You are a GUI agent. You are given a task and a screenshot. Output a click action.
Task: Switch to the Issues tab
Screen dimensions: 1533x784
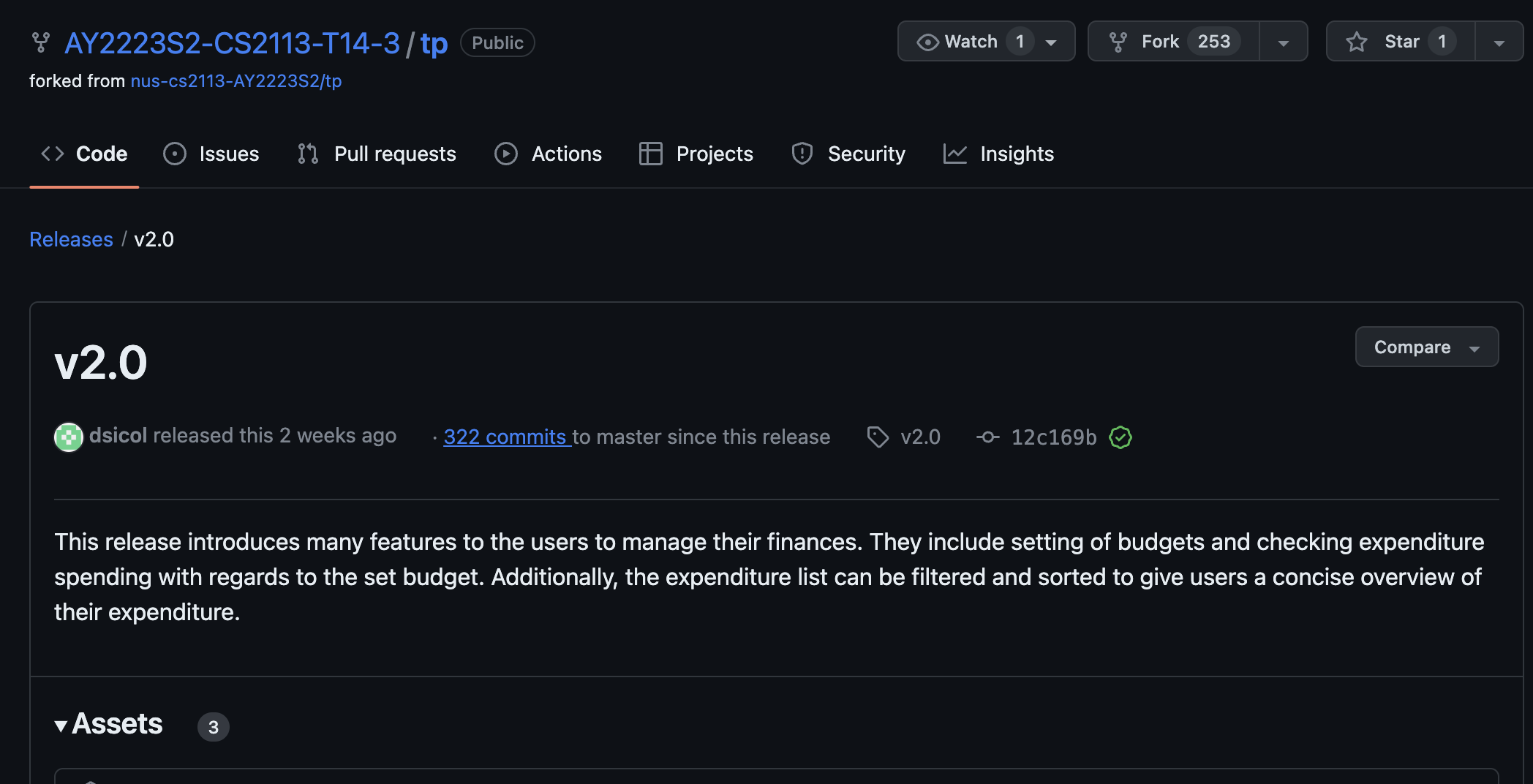point(211,154)
